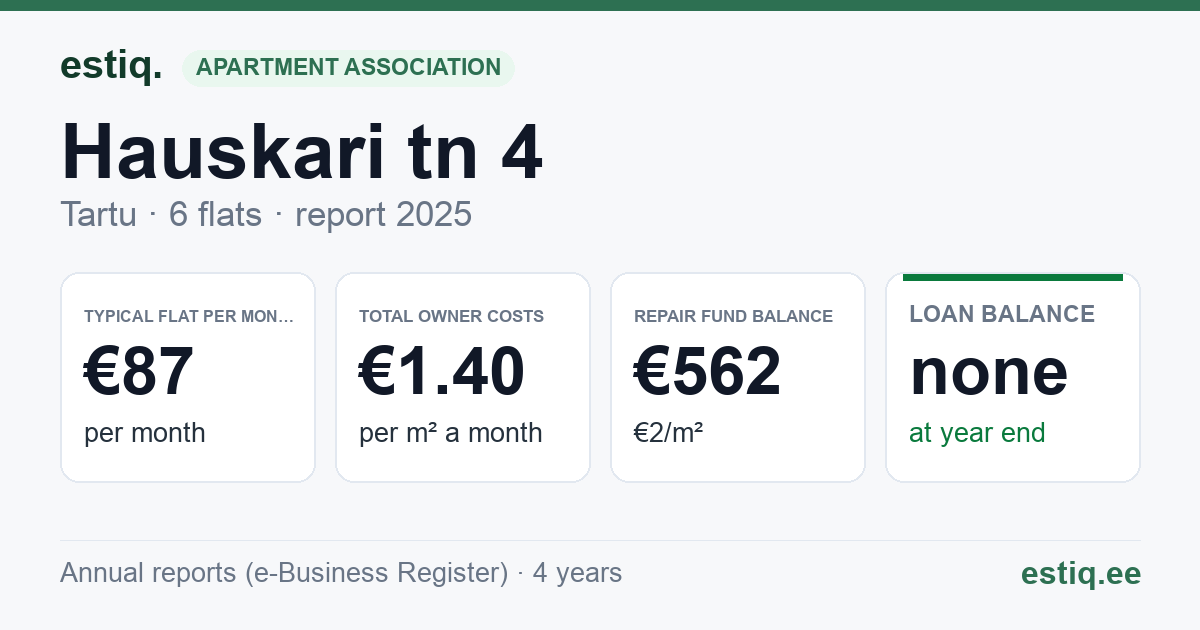Click the LOAN BALANCE label
This screenshot has width=1200, height=630.
1002,314
